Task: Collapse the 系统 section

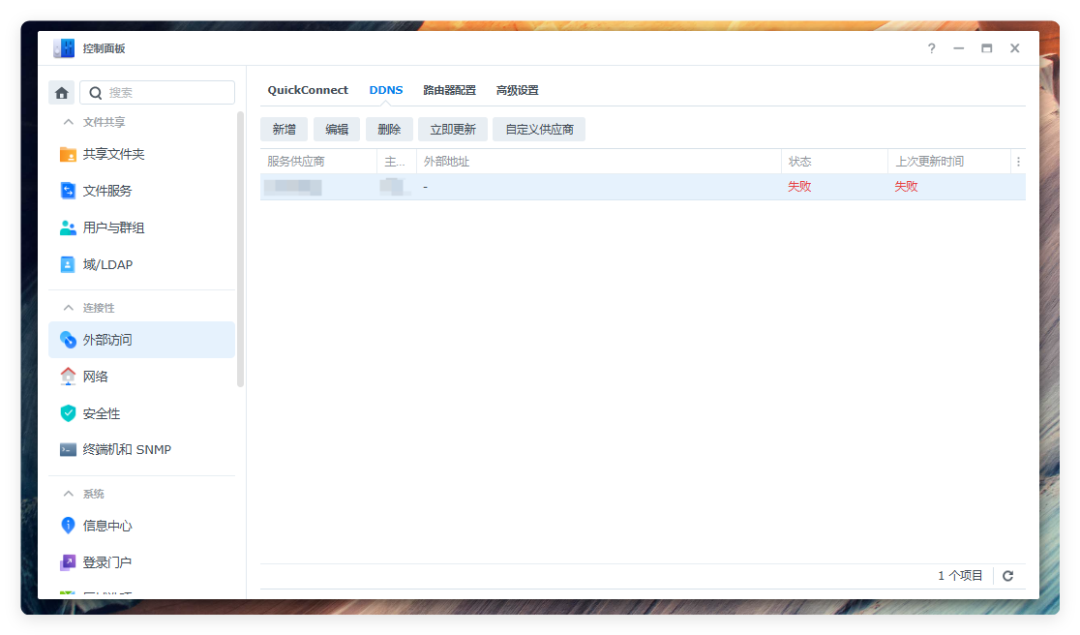Action: 68,494
